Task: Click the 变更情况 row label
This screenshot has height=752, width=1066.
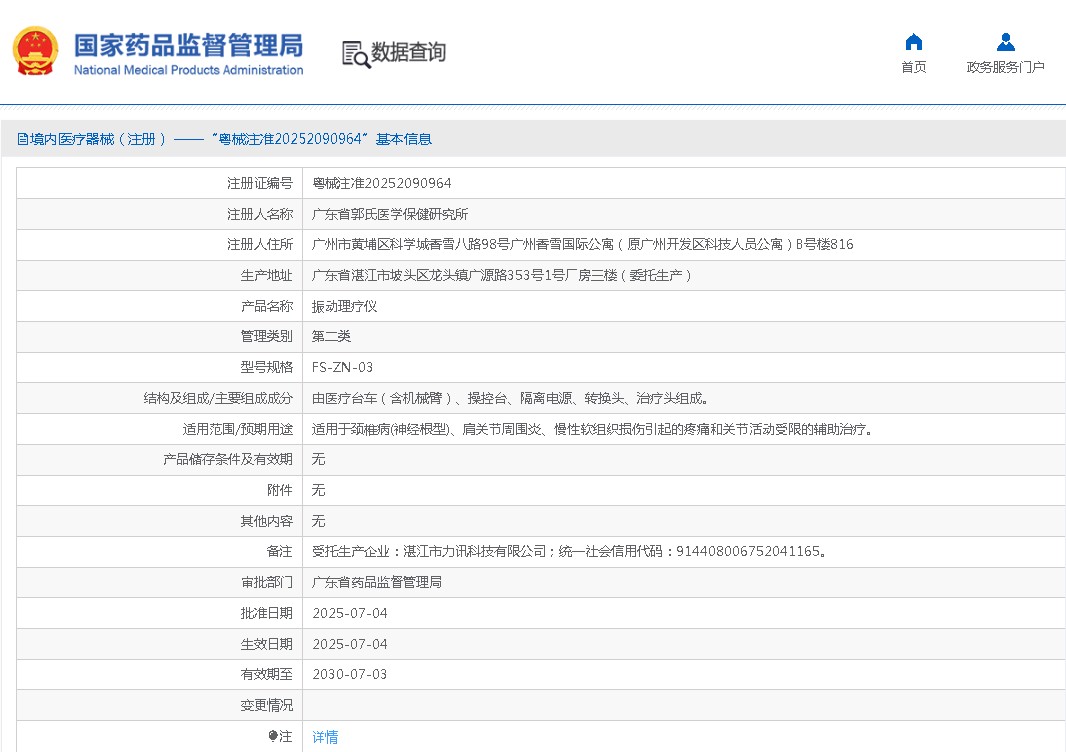Action: point(266,706)
